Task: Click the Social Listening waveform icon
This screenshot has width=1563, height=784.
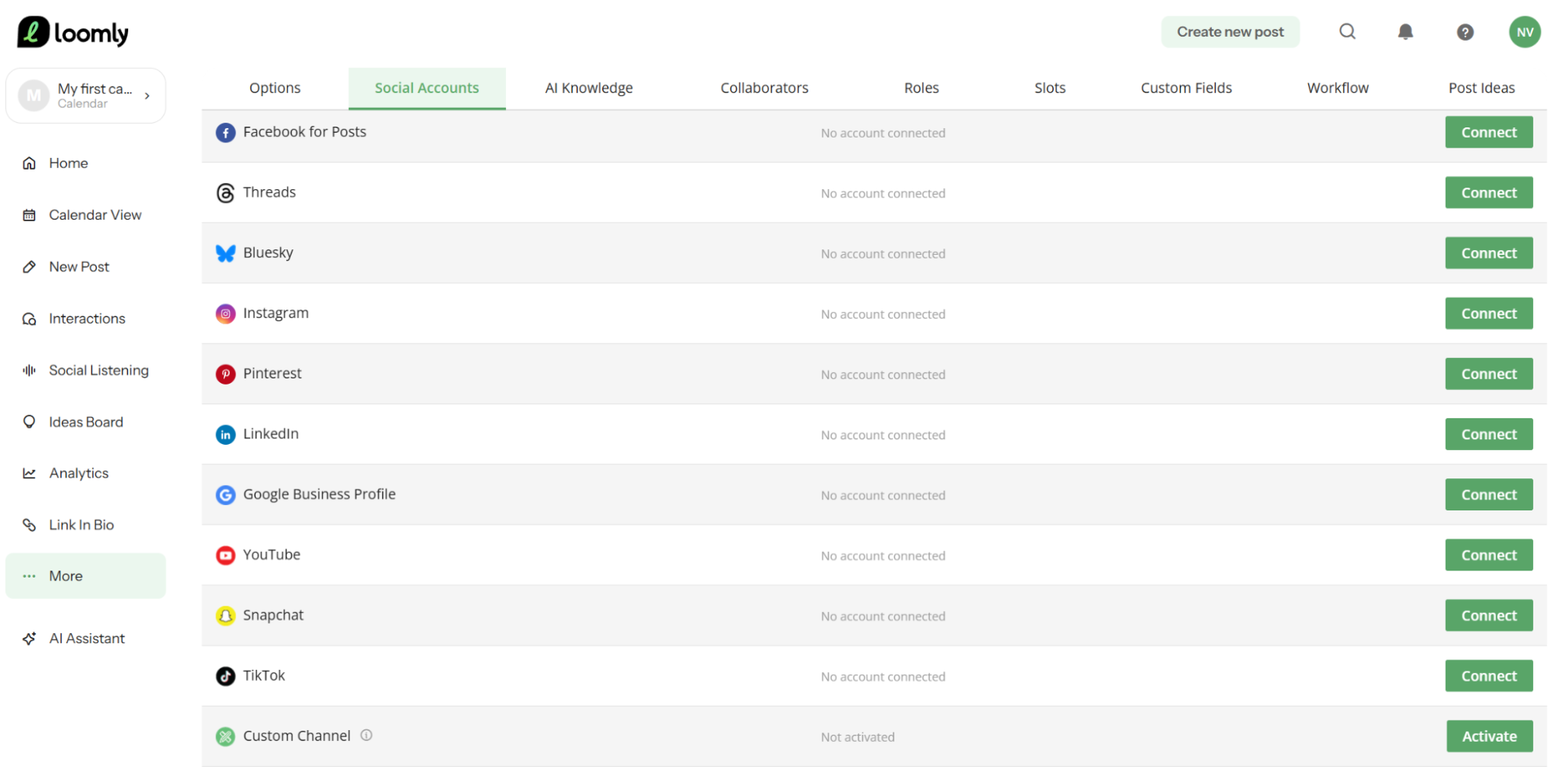Action: pos(29,371)
